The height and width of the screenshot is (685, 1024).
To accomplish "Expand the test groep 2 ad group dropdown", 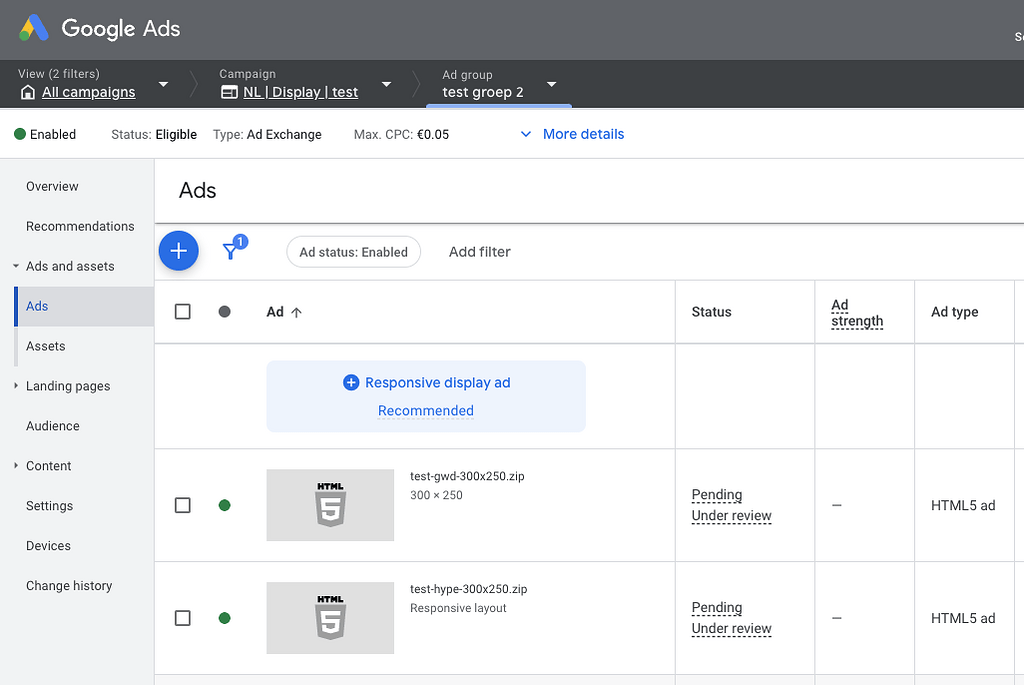I will [x=551, y=85].
